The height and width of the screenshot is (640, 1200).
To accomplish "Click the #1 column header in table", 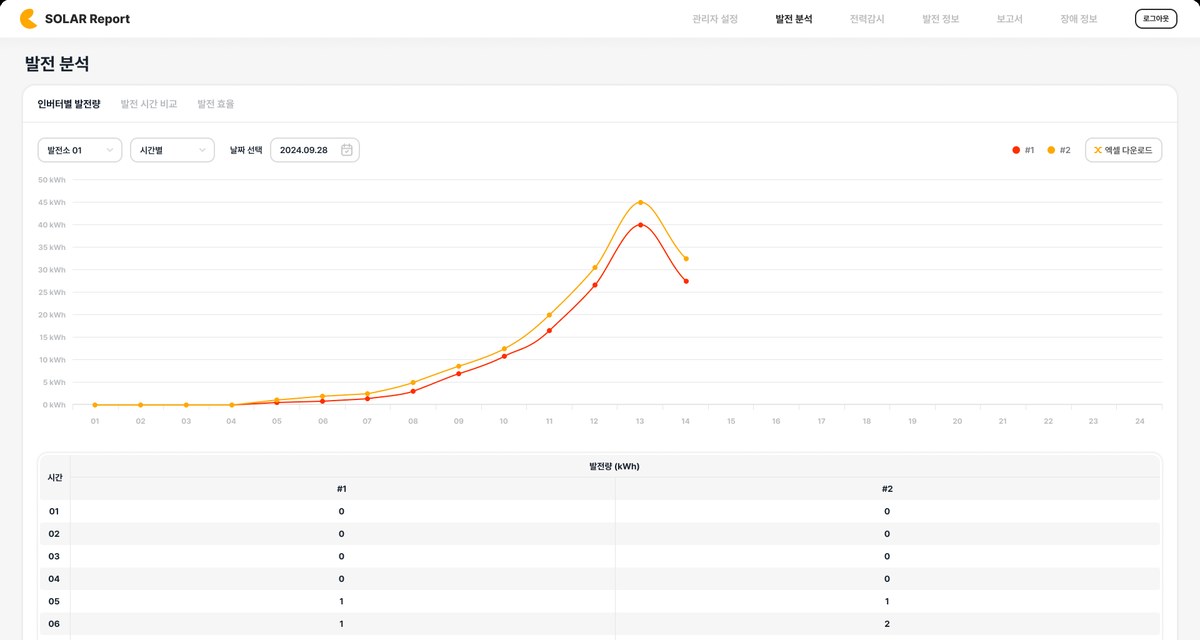I will [x=342, y=489].
